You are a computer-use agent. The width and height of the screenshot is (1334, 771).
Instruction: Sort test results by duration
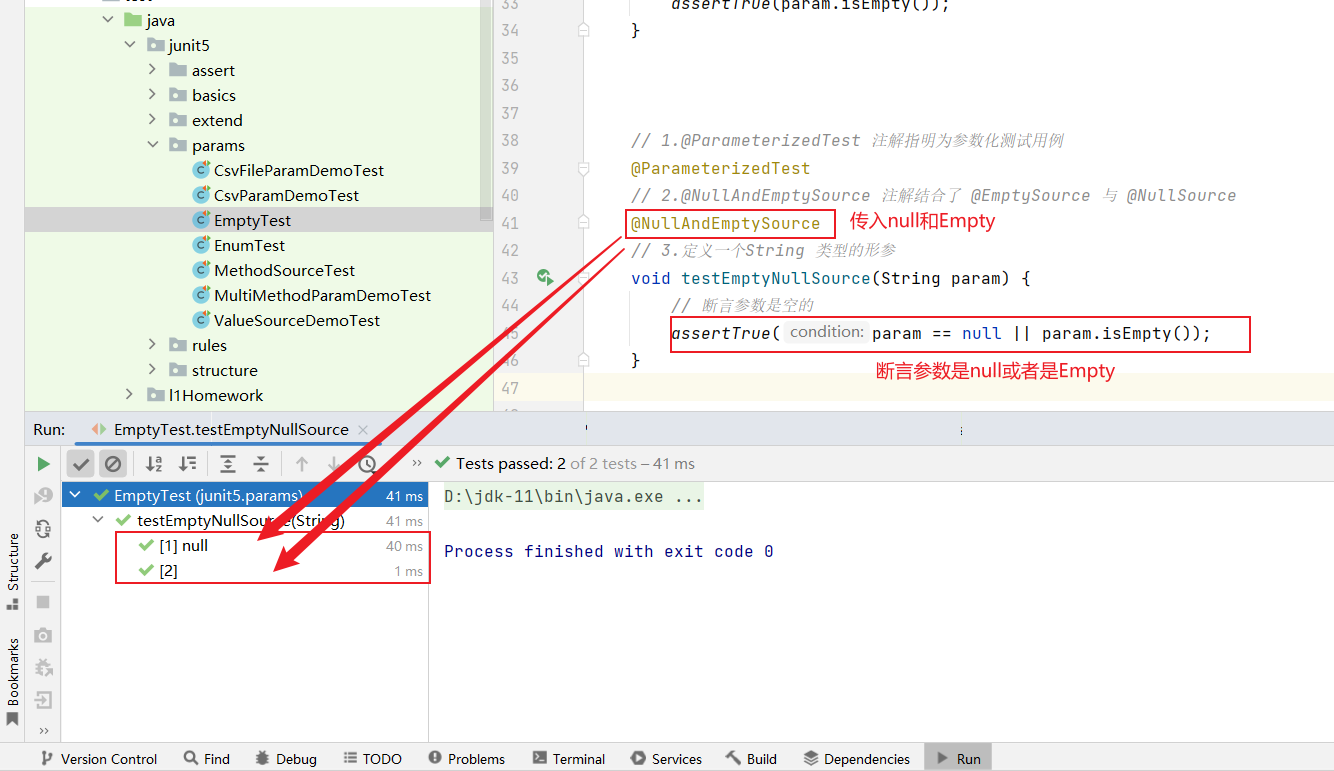click(187, 464)
